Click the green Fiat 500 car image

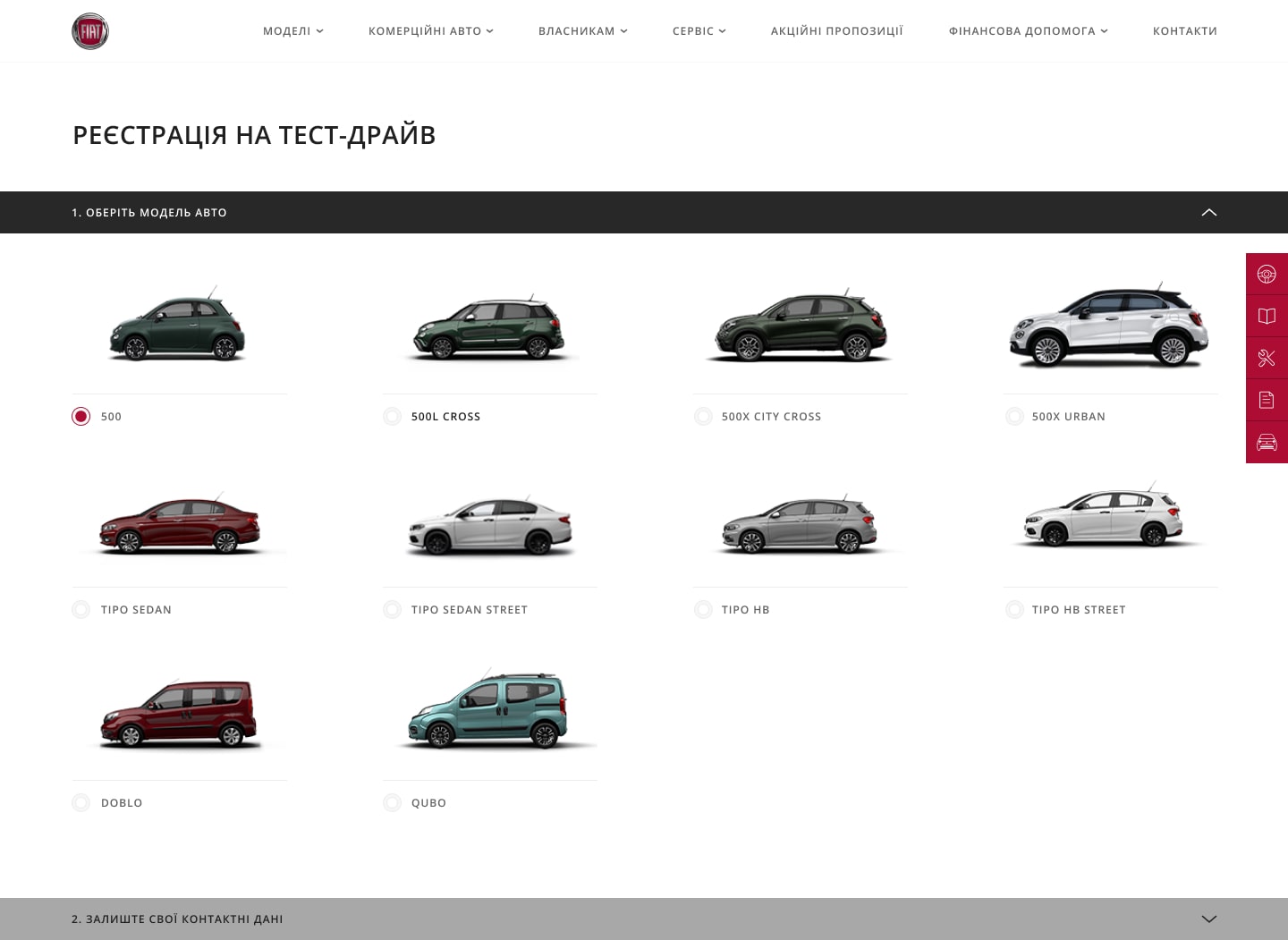click(177, 326)
